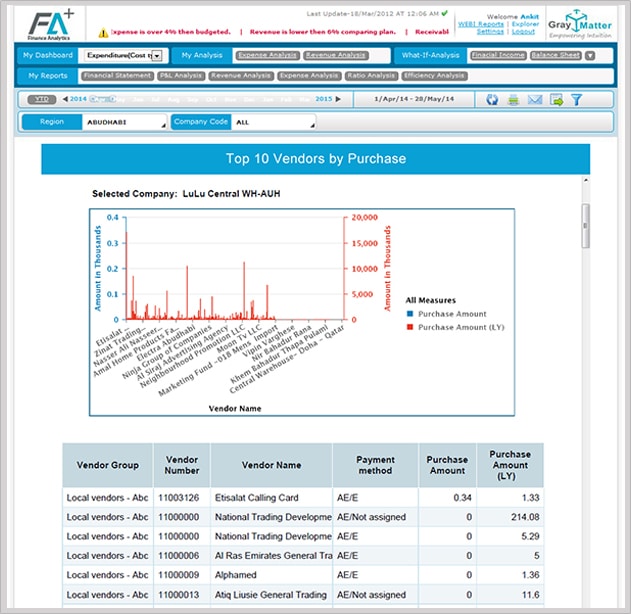Click the filter funnel icon
Image resolution: width=631 pixels, height=614 pixels.
pos(577,99)
